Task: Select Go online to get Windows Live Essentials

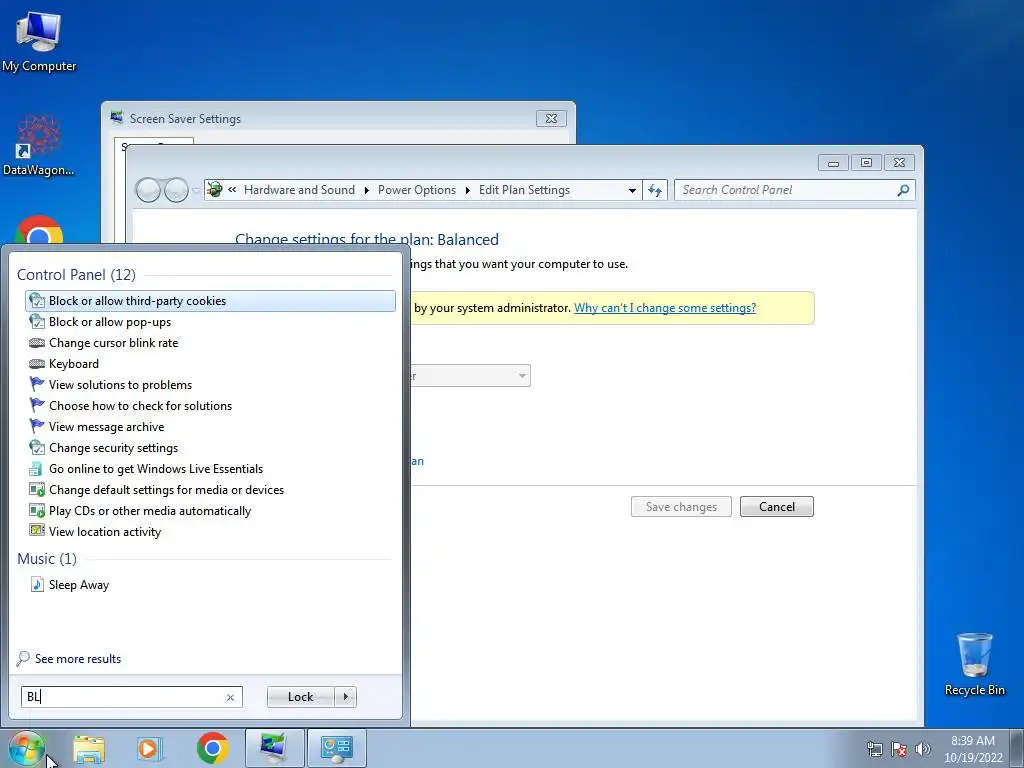Action: [x=210, y=469]
